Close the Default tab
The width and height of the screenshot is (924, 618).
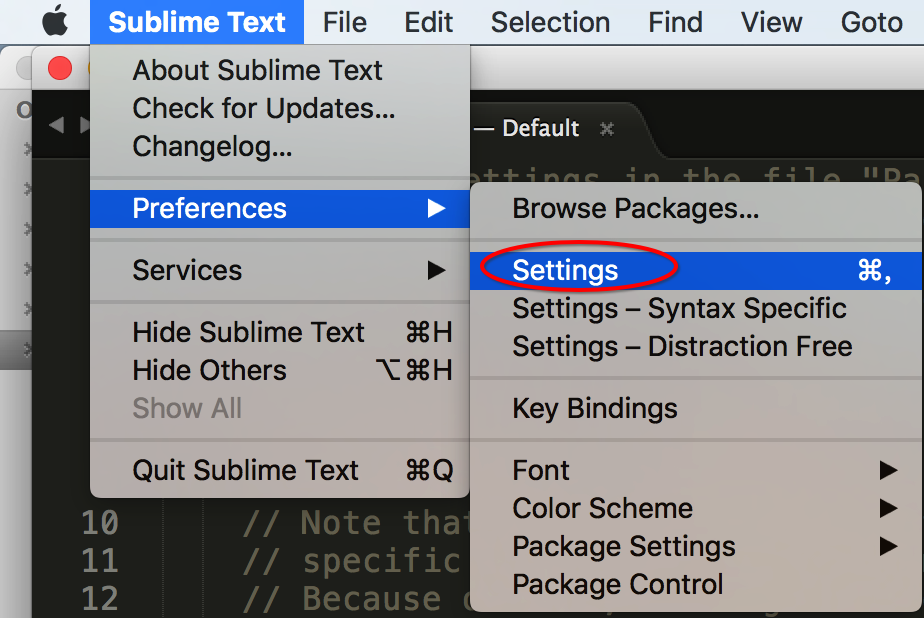click(x=606, y=129)
